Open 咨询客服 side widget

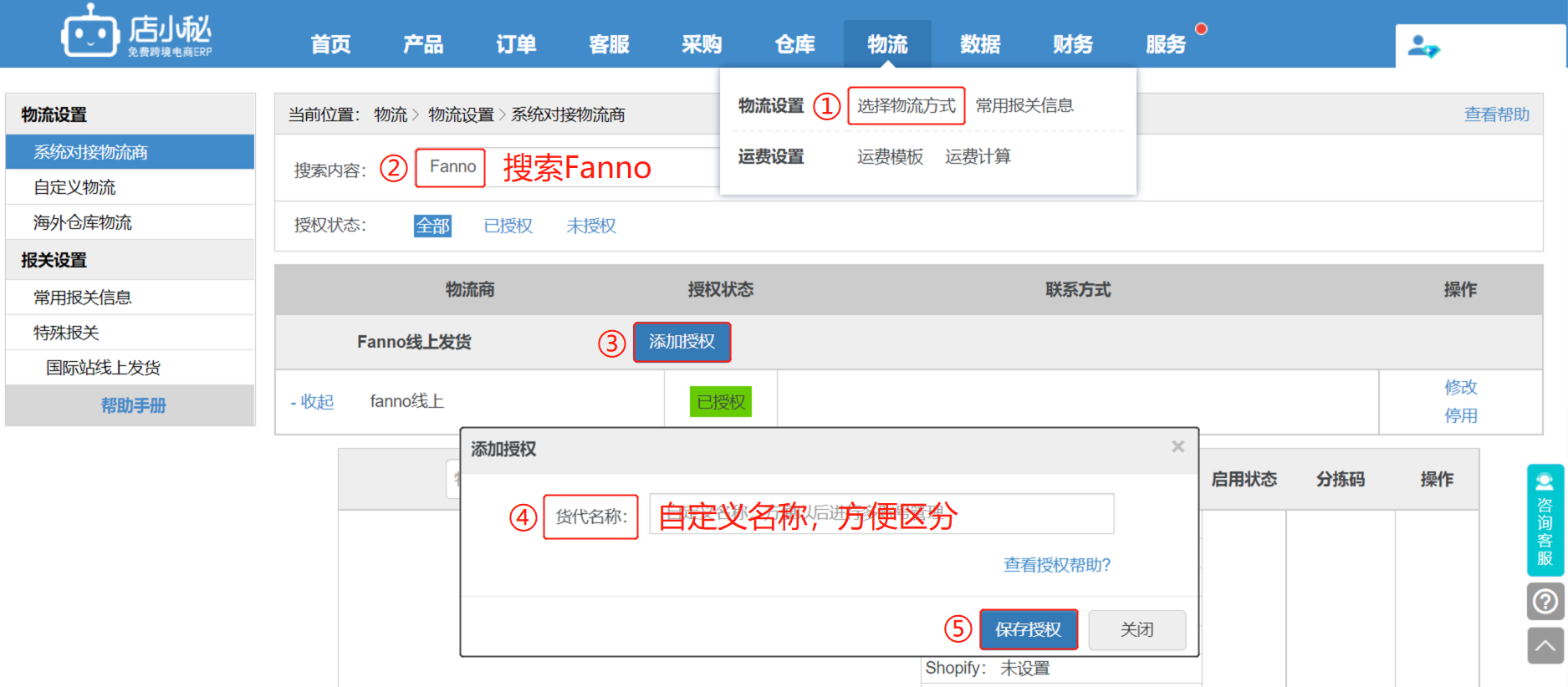(x=1545, y=520)
